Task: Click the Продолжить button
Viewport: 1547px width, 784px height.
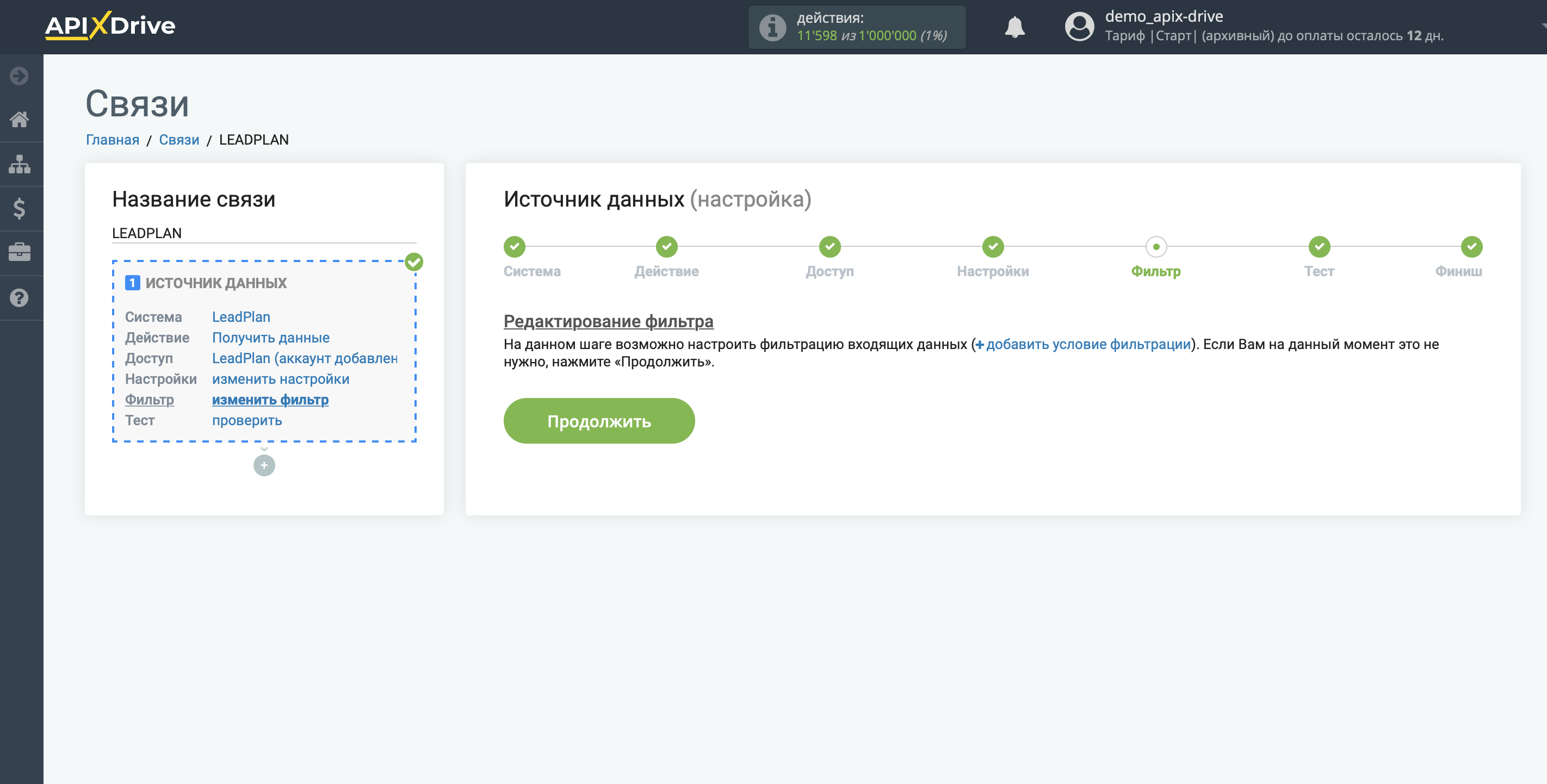Action: tap(599, 421)
